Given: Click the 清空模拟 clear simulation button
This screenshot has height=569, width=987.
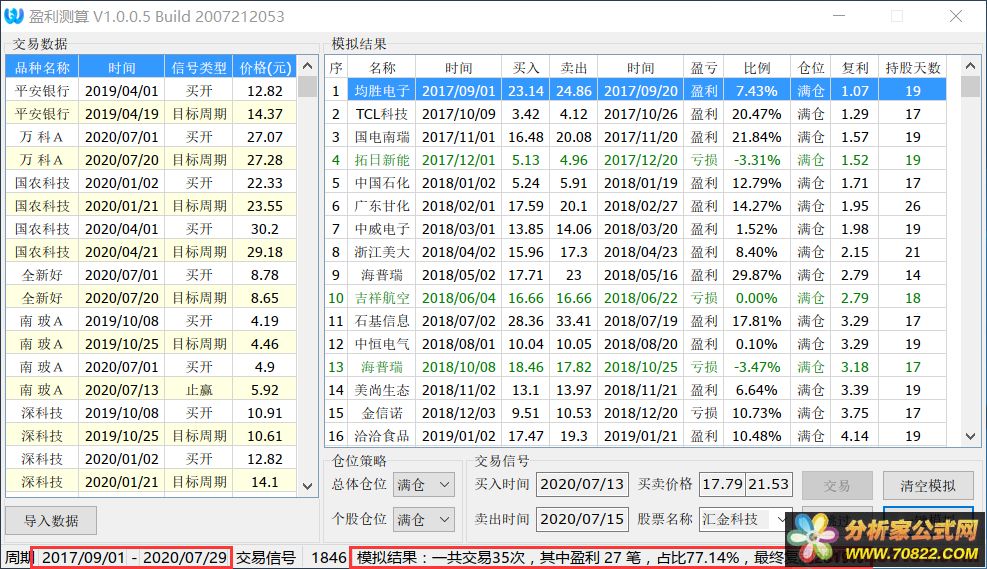Looking at the screenshot, I should (928, 485).
